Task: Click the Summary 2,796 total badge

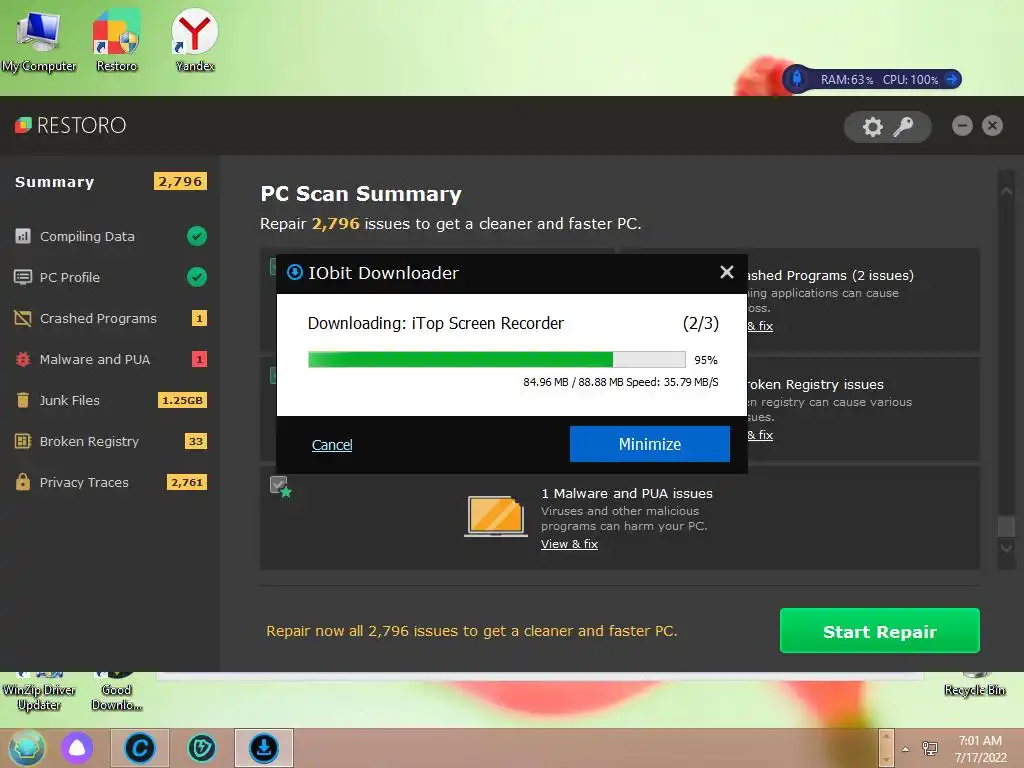Action: click(180, 182)
